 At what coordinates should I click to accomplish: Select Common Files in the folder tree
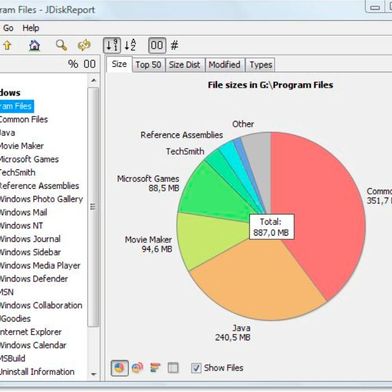coord(23,119)
